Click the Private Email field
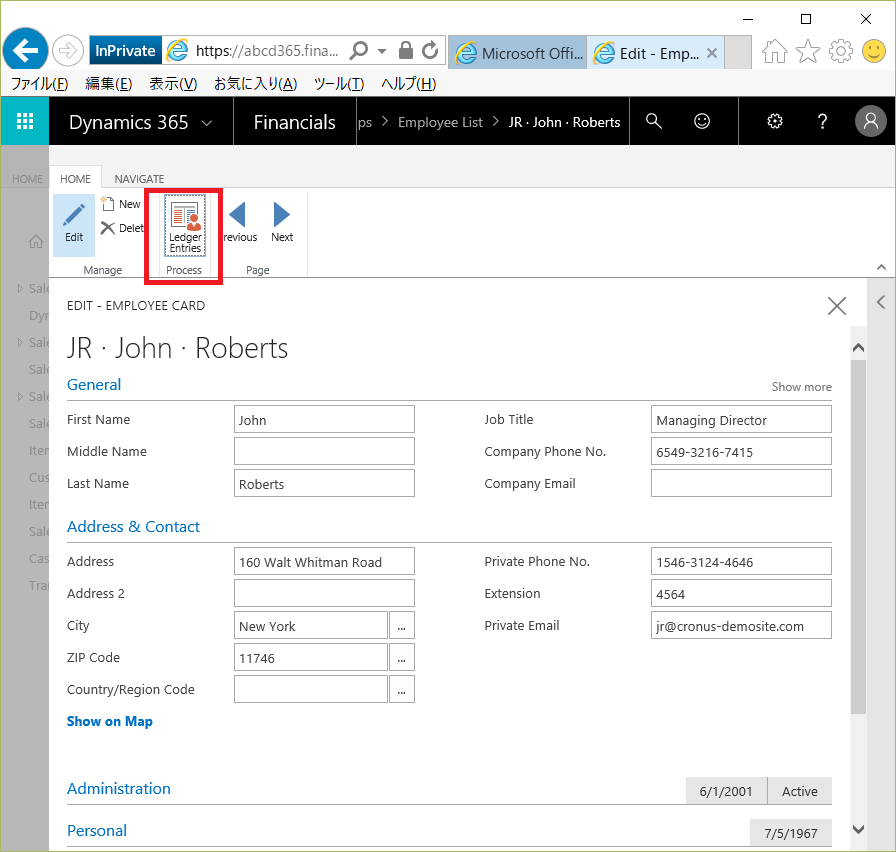 click(741, 626)
